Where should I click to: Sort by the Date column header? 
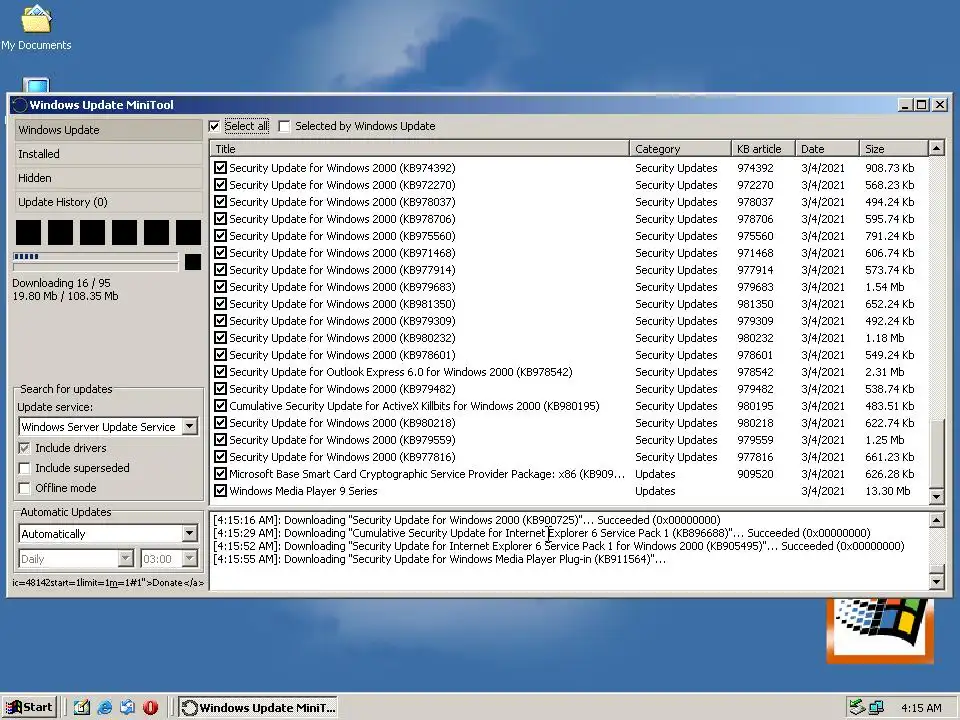(827, 149)
